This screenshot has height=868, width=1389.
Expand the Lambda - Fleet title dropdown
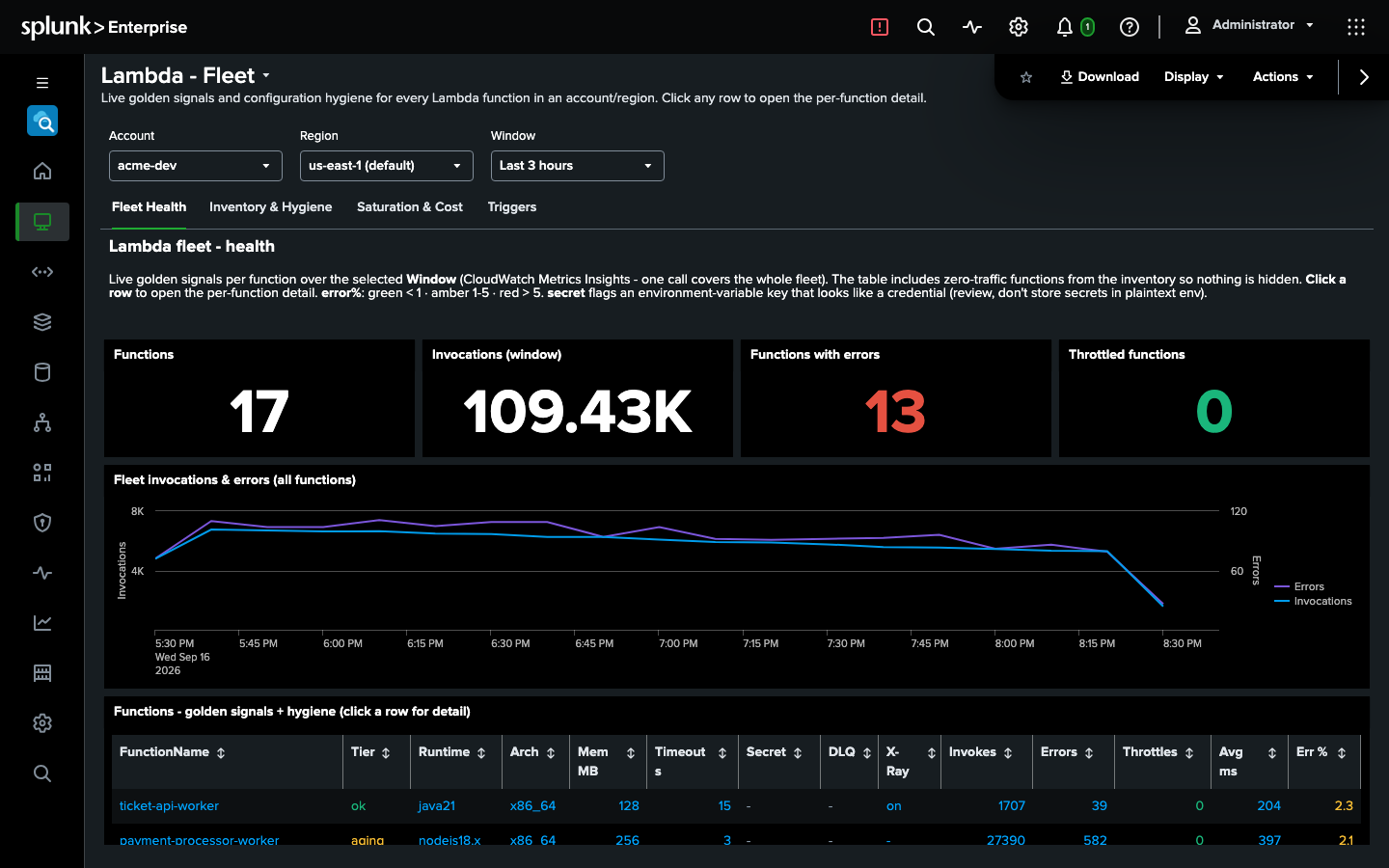(266, 75)
